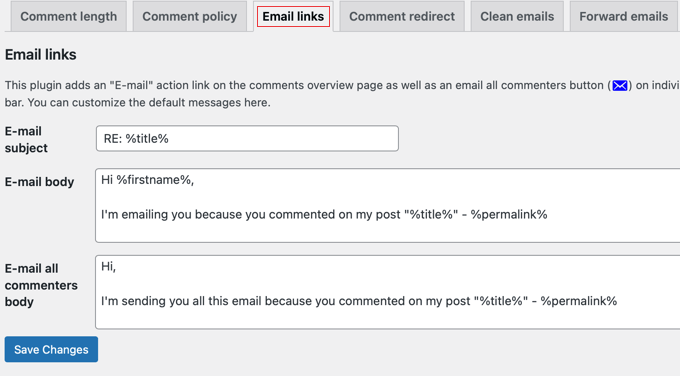Viewport: 680px width, 376px height.
Task: Click the Save Changes button
Action: coord(51,349)
